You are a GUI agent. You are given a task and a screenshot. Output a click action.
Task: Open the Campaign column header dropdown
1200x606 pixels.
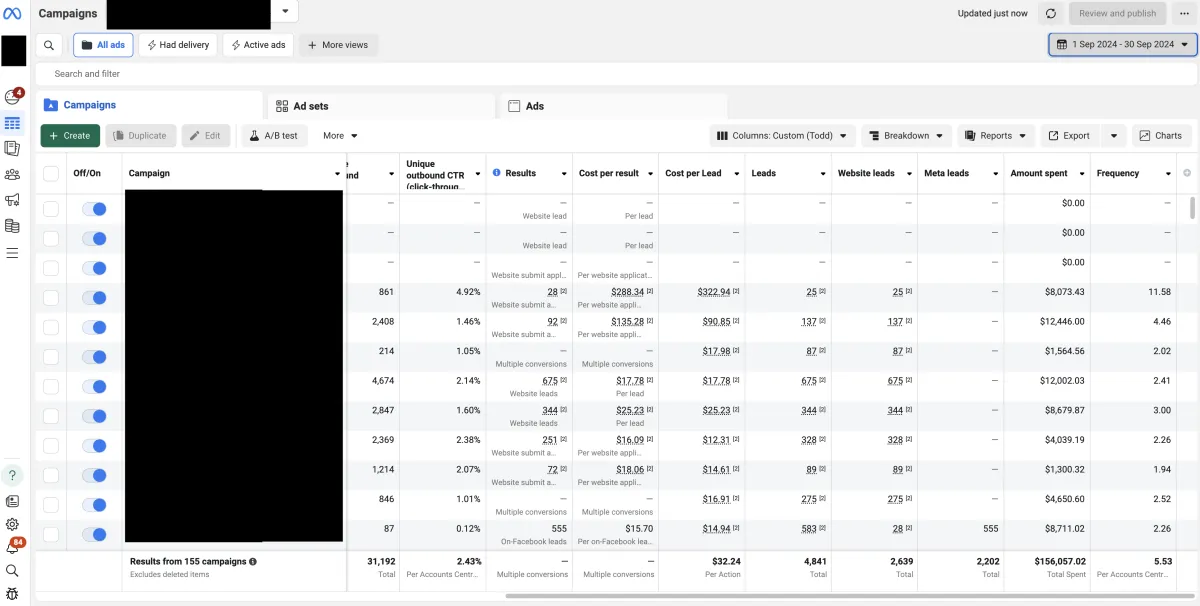[x=337, y=174]
